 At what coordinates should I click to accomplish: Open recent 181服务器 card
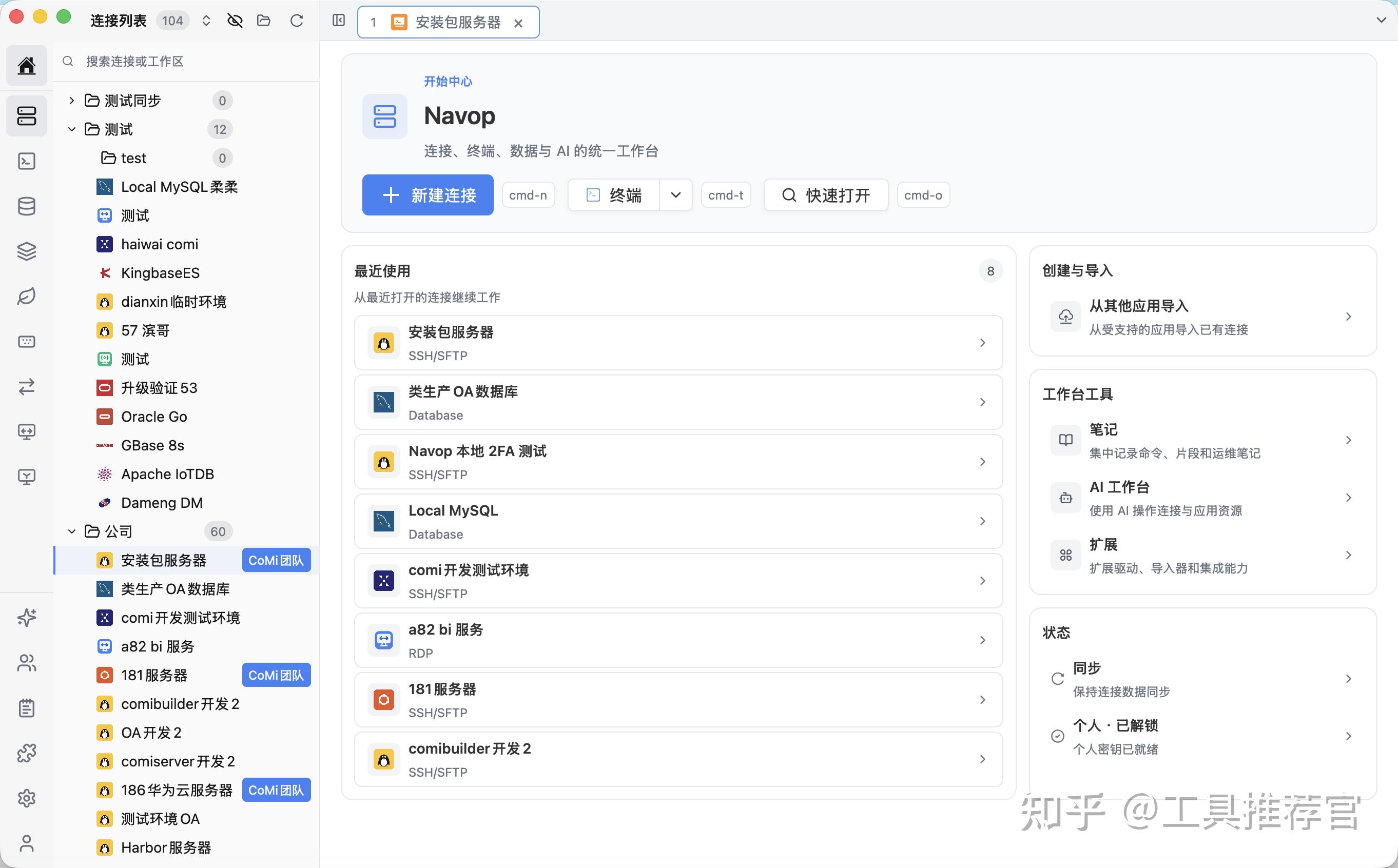678,700
